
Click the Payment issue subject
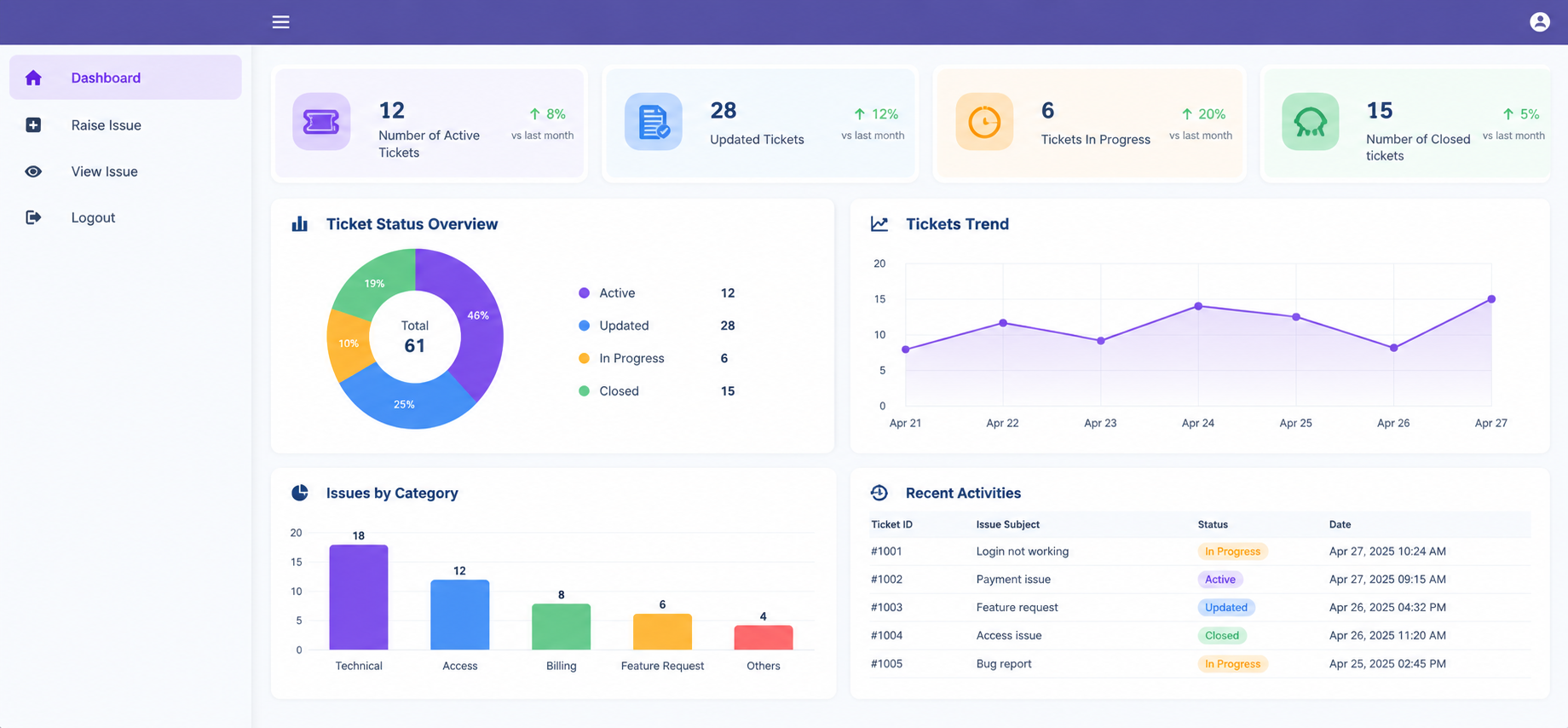point(1013,580)
